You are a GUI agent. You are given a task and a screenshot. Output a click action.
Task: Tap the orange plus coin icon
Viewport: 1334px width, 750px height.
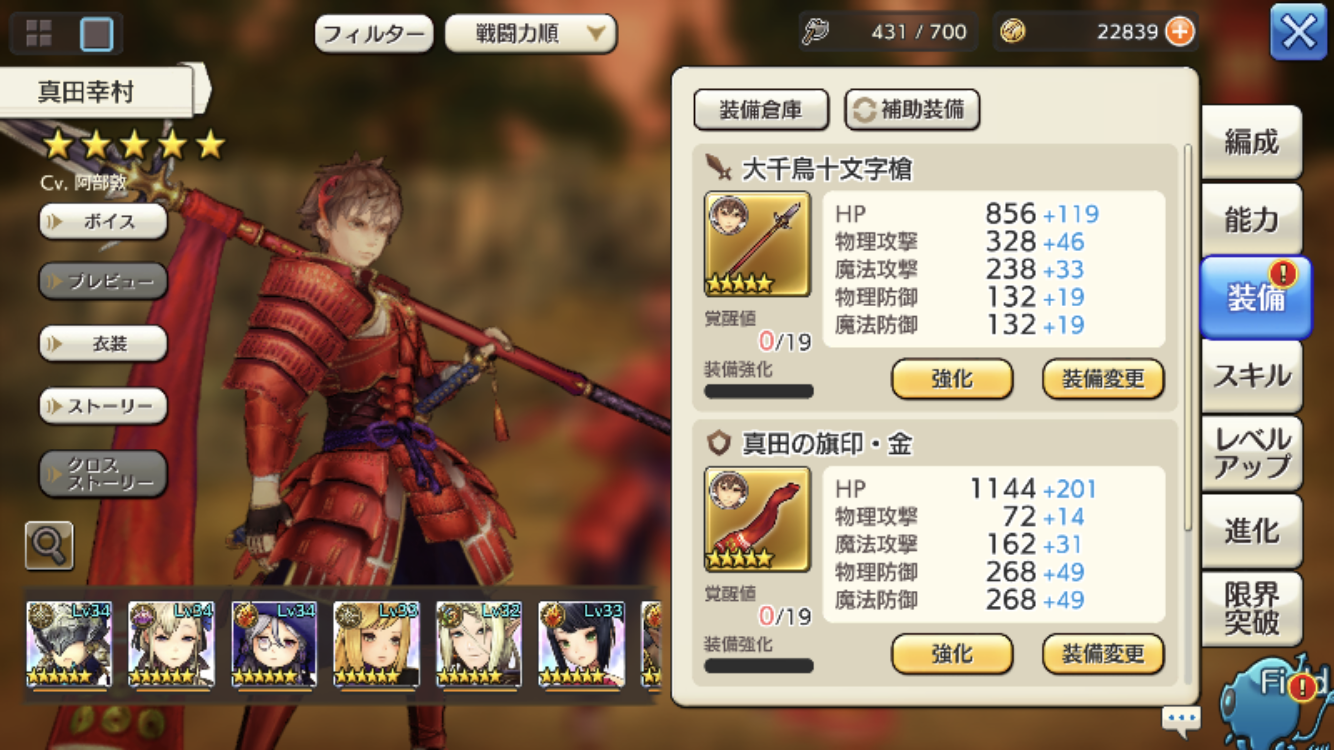click(1180, 32)
